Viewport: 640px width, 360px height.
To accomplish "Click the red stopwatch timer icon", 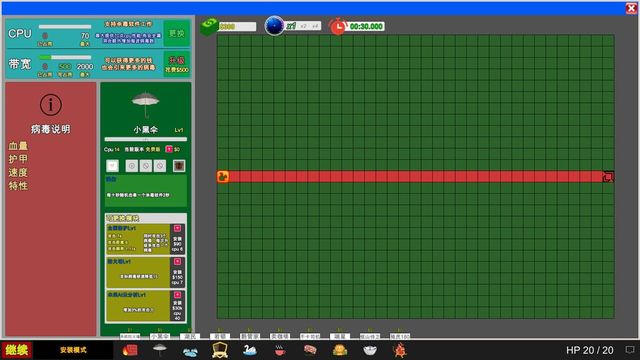I will tap(338, 27).
